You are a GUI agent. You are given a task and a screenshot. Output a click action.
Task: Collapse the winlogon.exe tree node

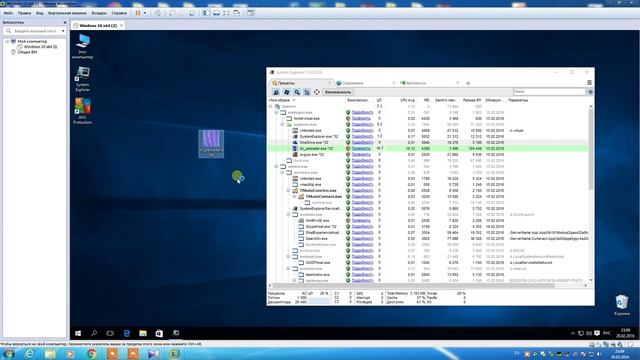276,112
